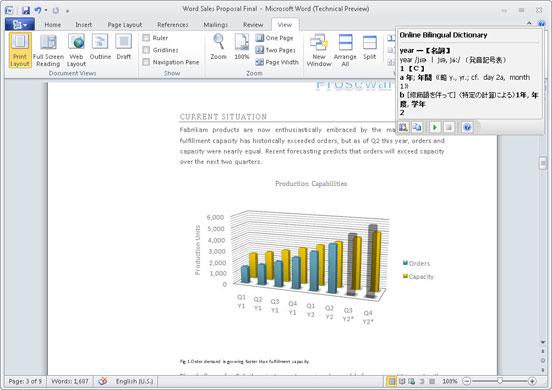Zoom in with the plus button
The height and width of the screenshot is (390, 552).
tap(532, 381)
